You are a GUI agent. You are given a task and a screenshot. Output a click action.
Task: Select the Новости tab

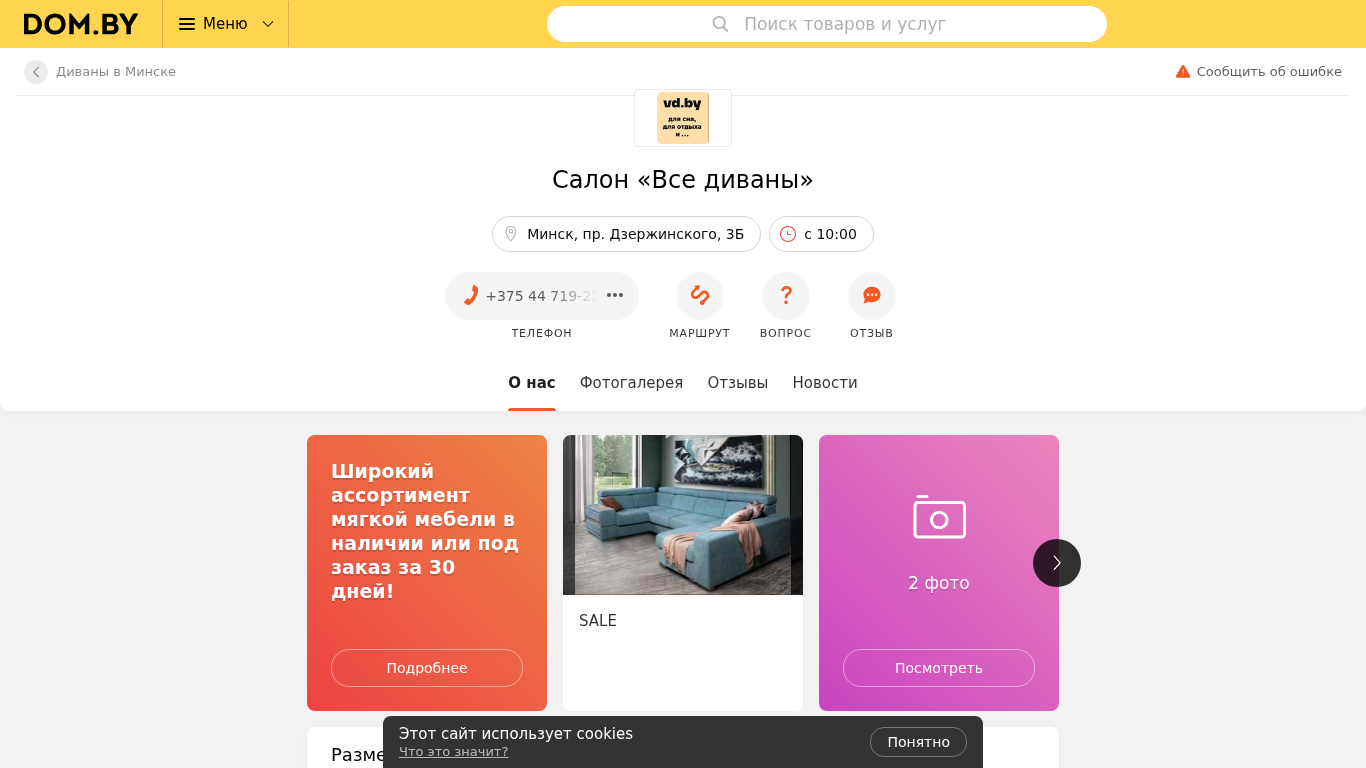pyautogui.click(x=825, y=383)
